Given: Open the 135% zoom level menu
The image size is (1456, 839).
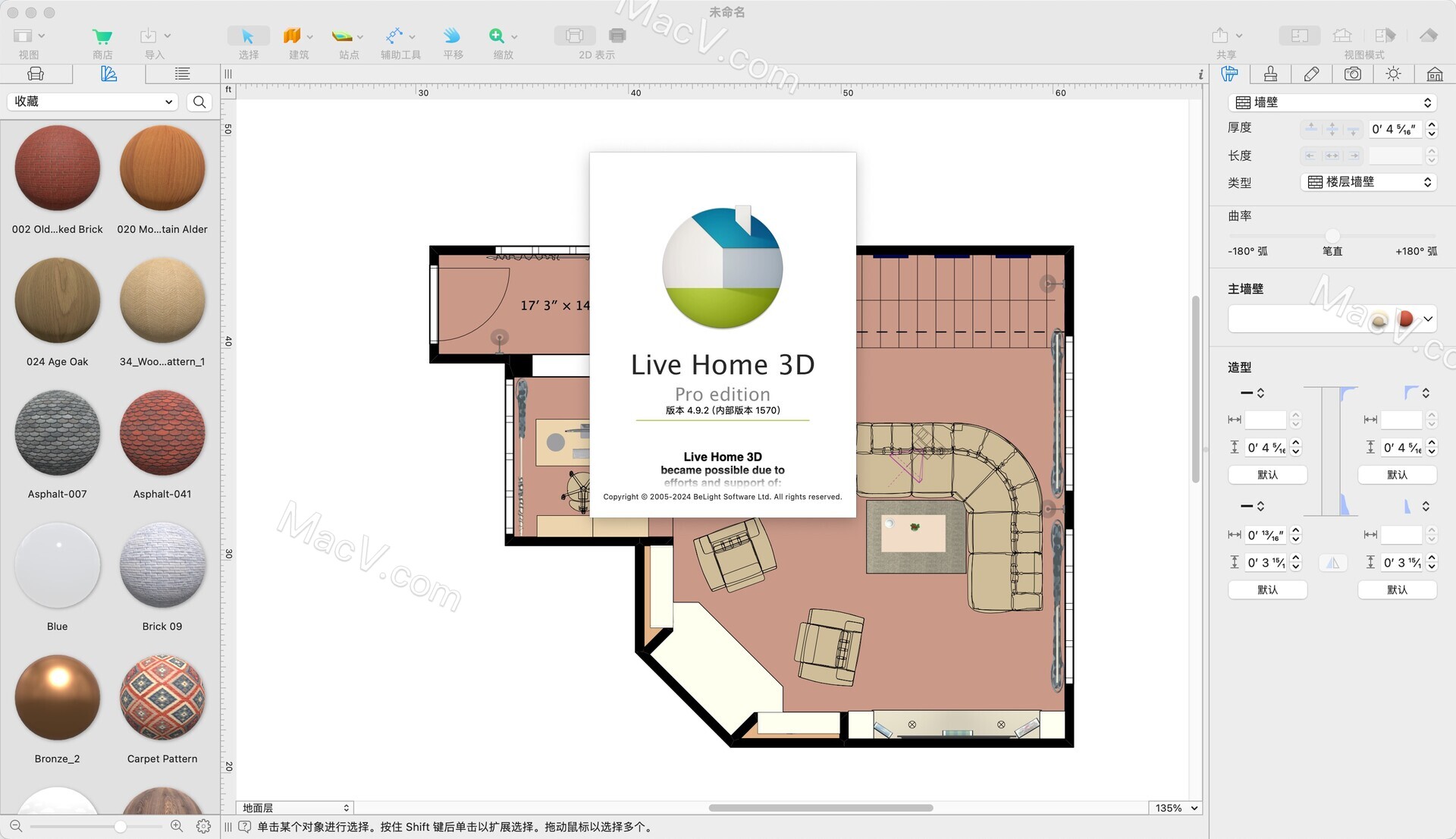Looking at the screenshot, I should coord(1175,808).
